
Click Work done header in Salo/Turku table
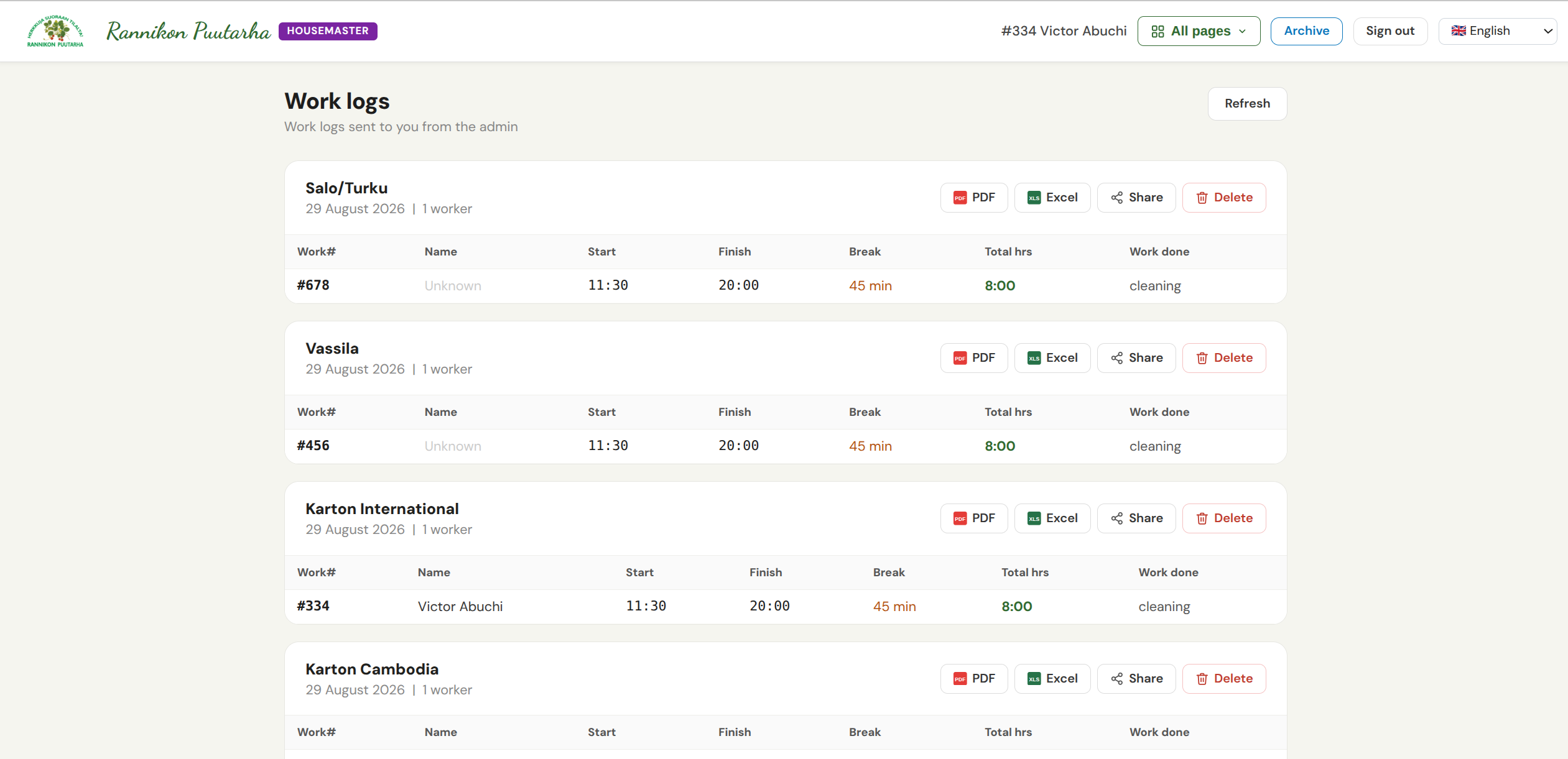(1159, 252)
